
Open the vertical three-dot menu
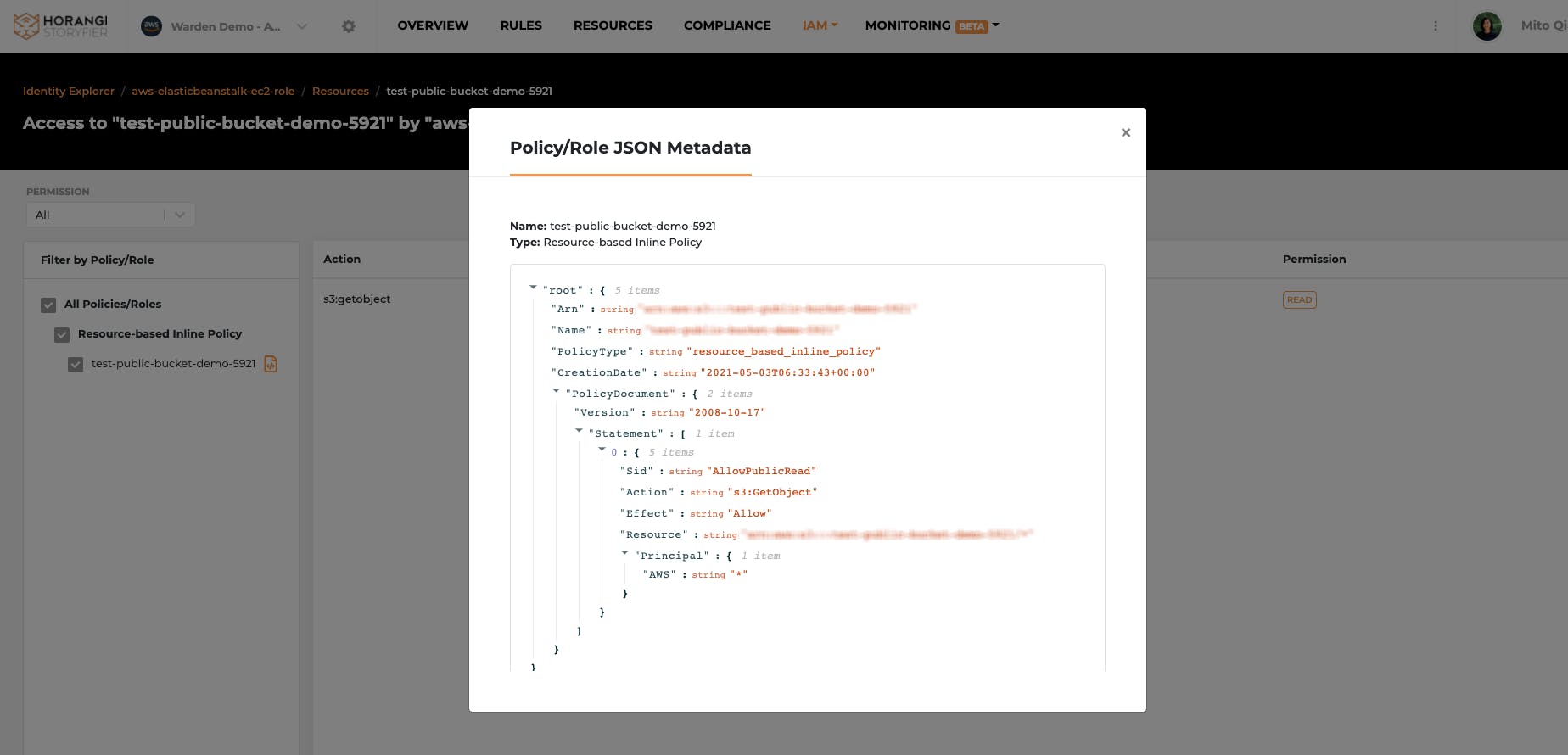click(1436, 26)
